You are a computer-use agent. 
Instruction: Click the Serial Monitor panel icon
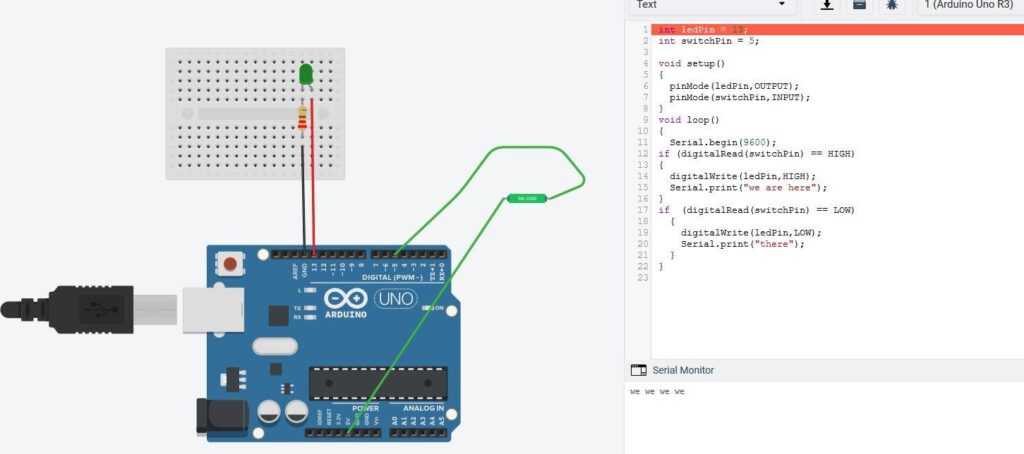click(x=638, y=370)
